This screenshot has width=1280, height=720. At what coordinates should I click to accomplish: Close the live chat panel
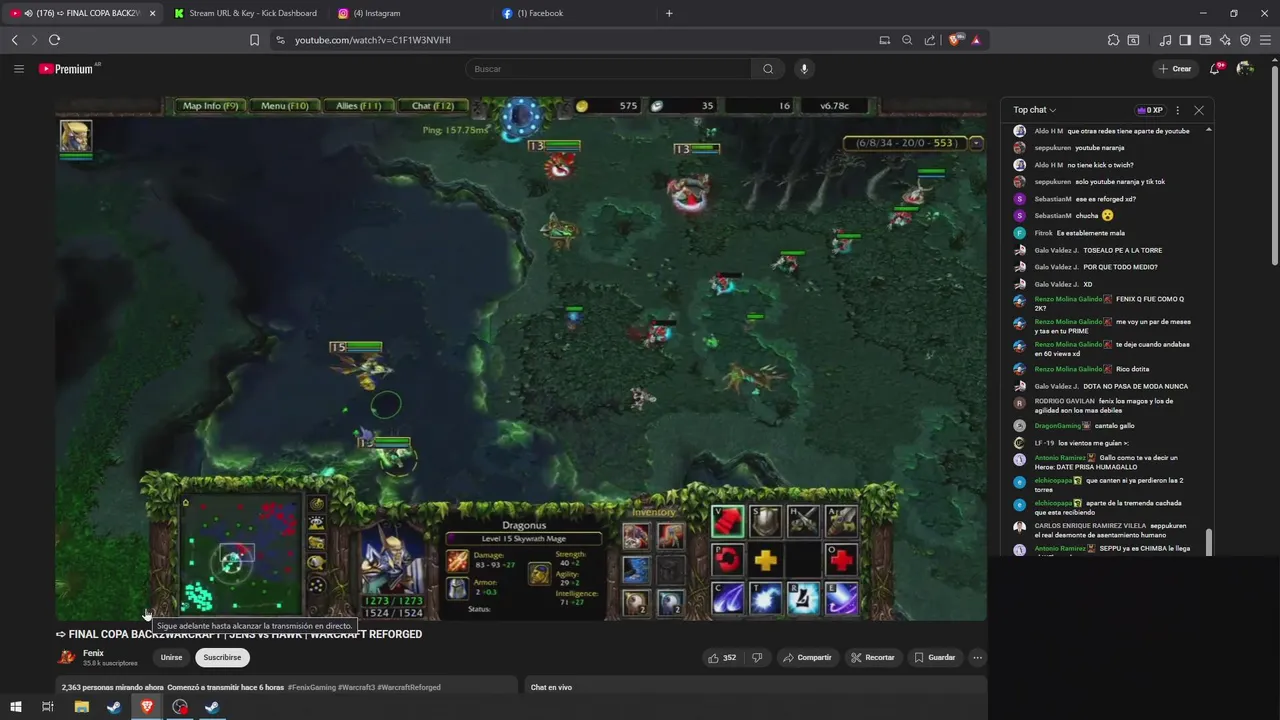pyautogui.click(x=1199, y=110)
